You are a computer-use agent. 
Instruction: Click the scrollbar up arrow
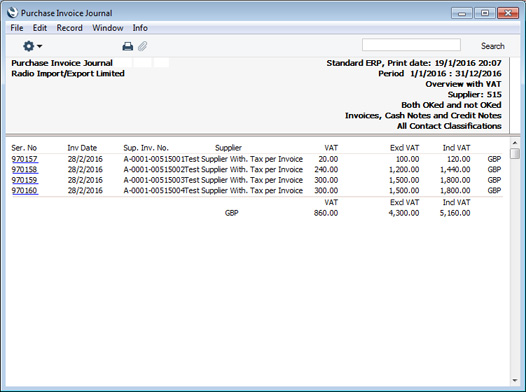tap(515, 143)
